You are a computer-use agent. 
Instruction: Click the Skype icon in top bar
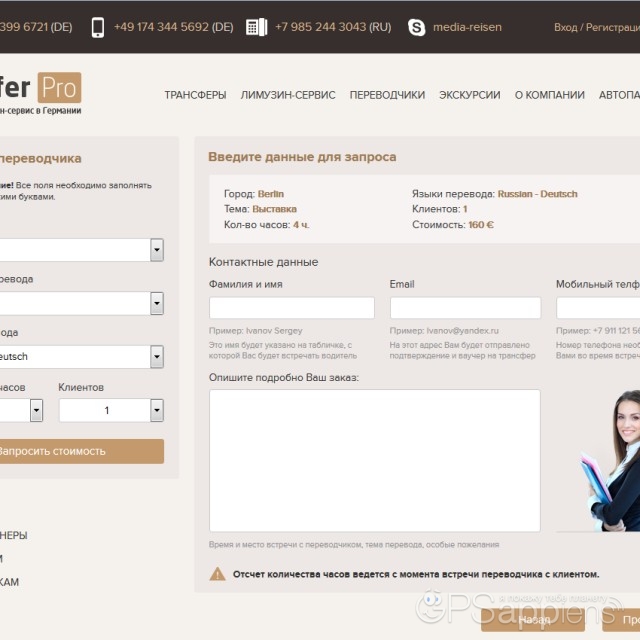[416, 27]
